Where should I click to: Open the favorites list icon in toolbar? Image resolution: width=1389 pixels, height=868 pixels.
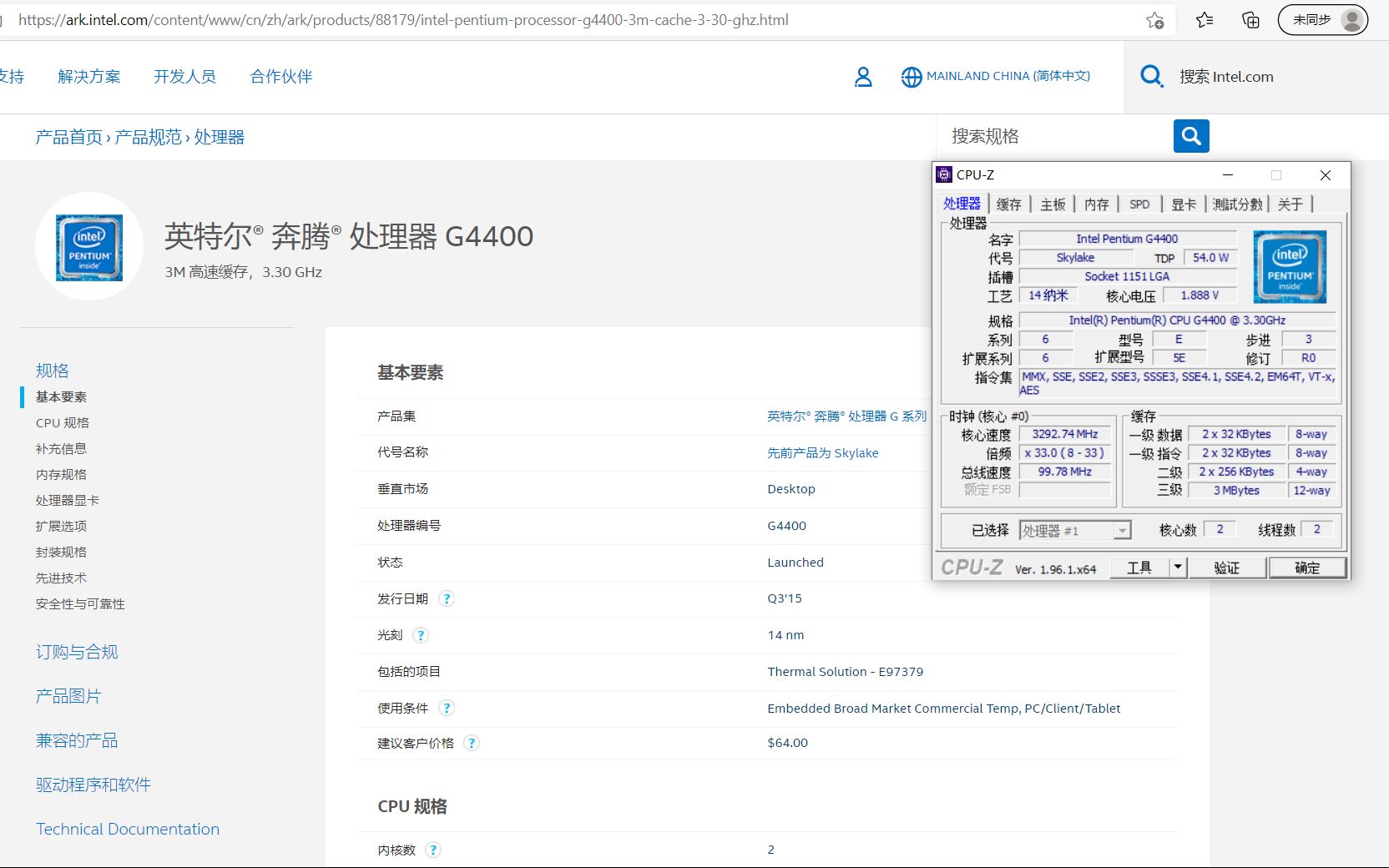coord(1204,20)
